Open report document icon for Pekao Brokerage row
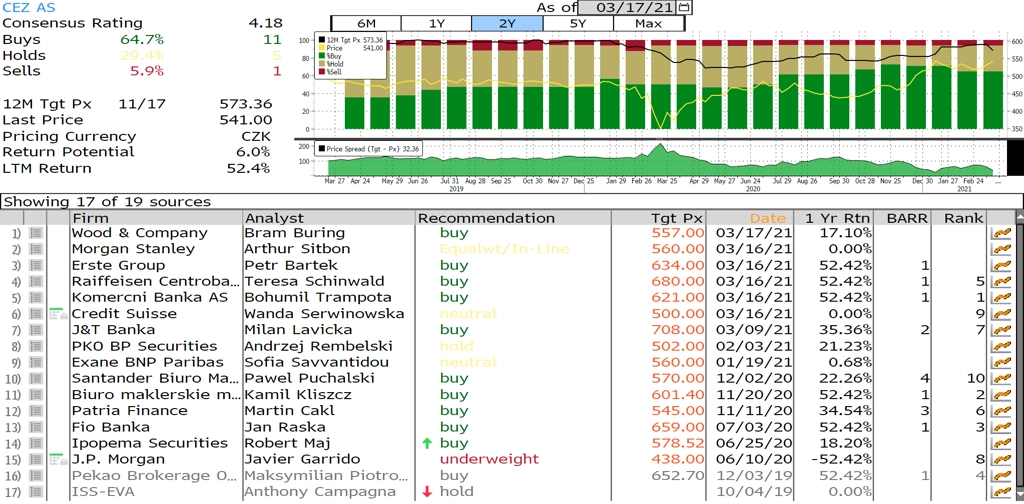1024x504 pixels. click(x=36, y=475)
